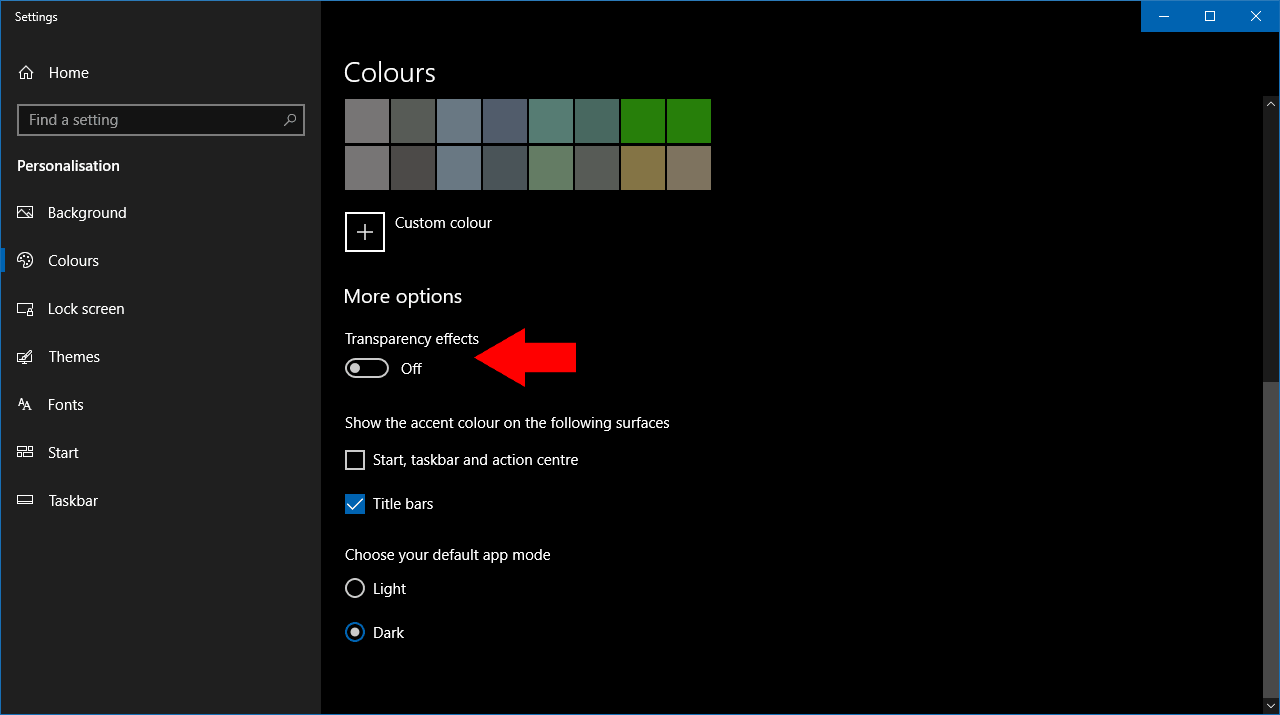Close the Settings window
Image resolution: width=1280 pixels, height=715 pixels.
coord(1256,16)
